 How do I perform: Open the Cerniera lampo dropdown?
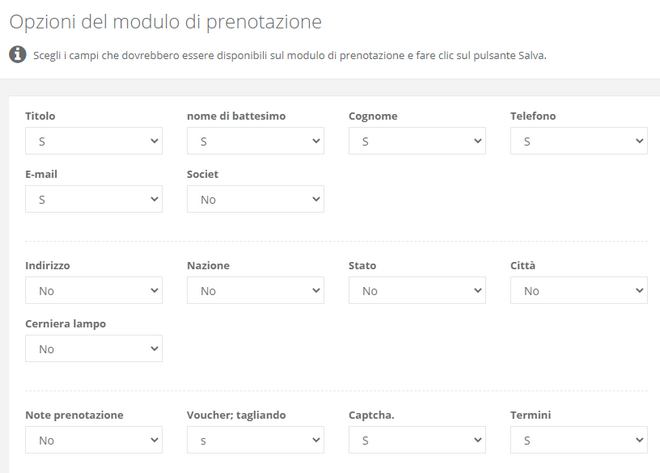click(x=94, y=349)
